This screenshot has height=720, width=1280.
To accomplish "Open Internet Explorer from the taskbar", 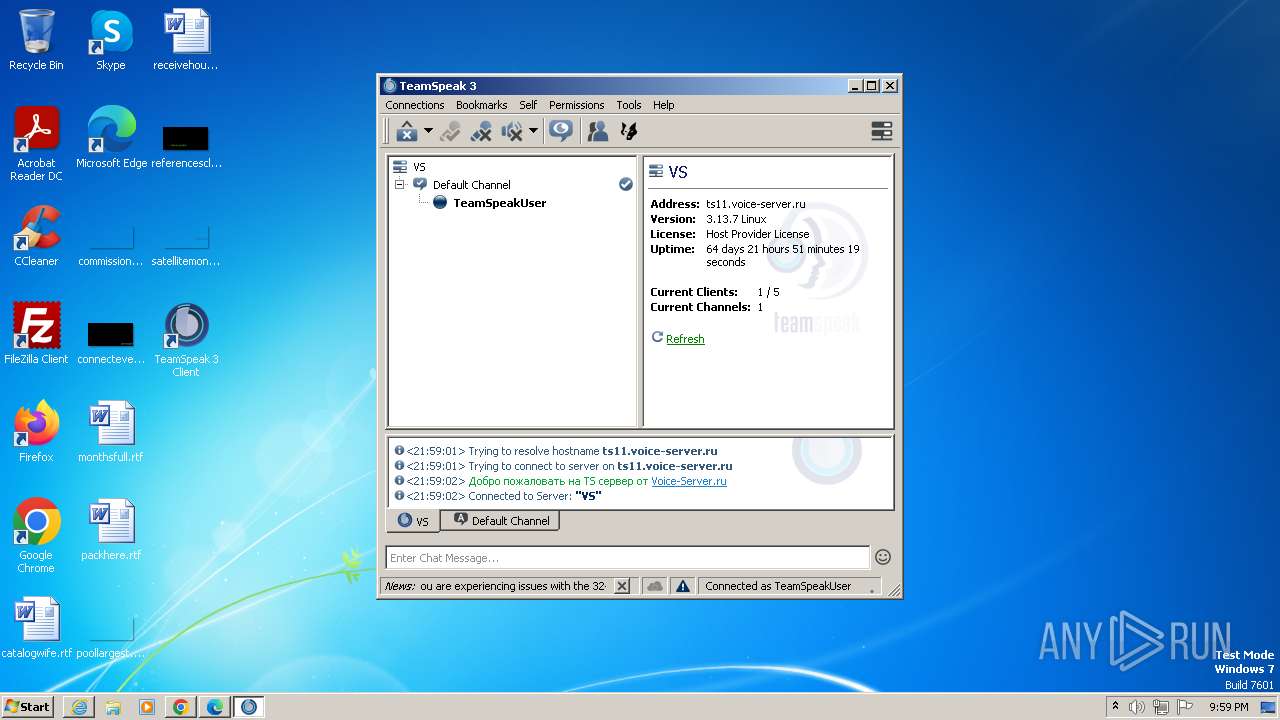I will point(79,707).
